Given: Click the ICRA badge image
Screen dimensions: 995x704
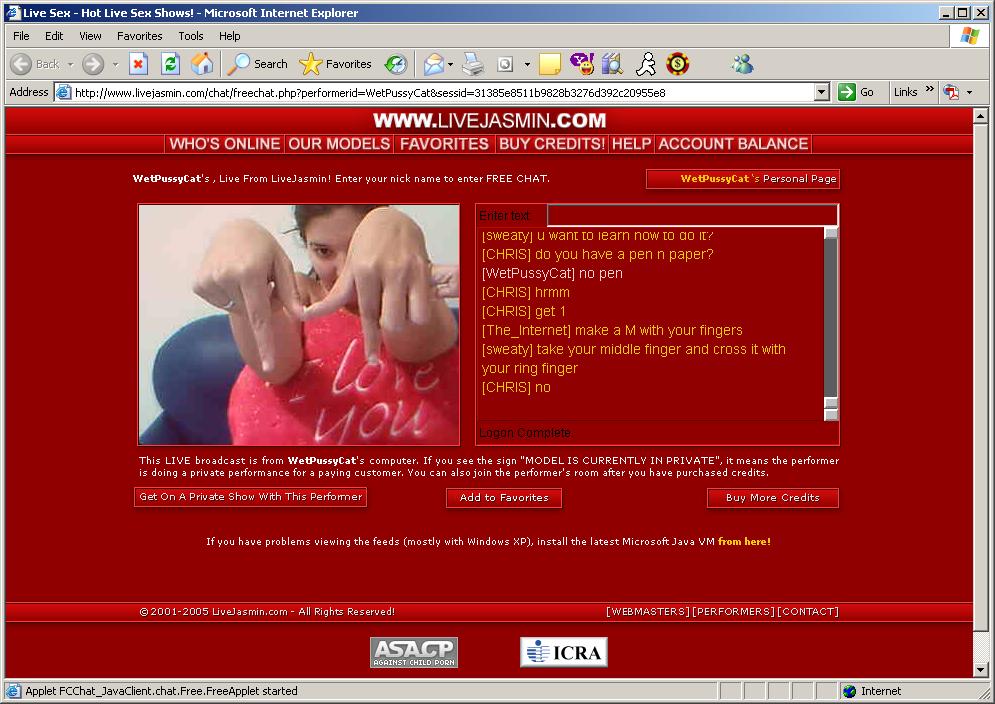Looking at the screenshot, I should tap(563, 653).
